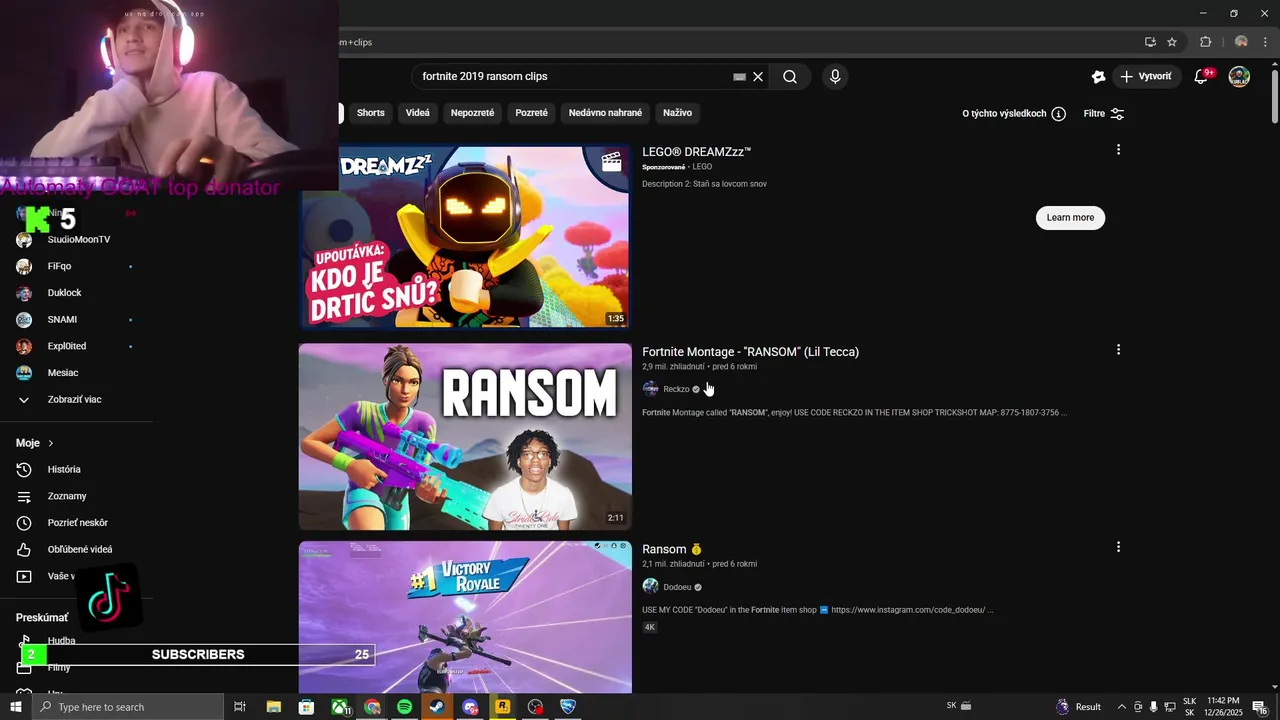
Task: Select the Naživo filter chip
Action: [x=677, y=113]
